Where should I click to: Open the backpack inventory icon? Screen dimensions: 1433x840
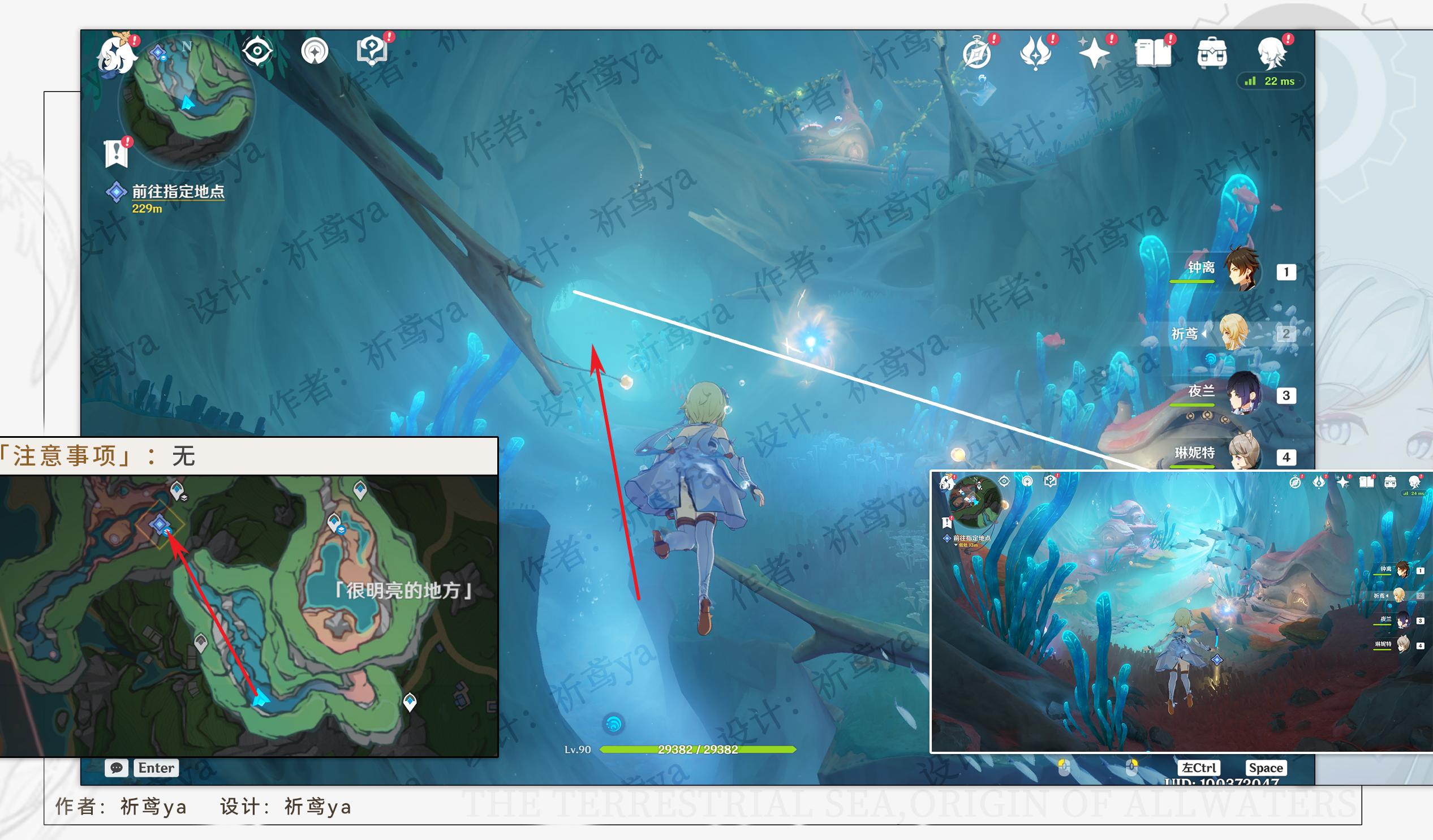[x=1212, y=54]
